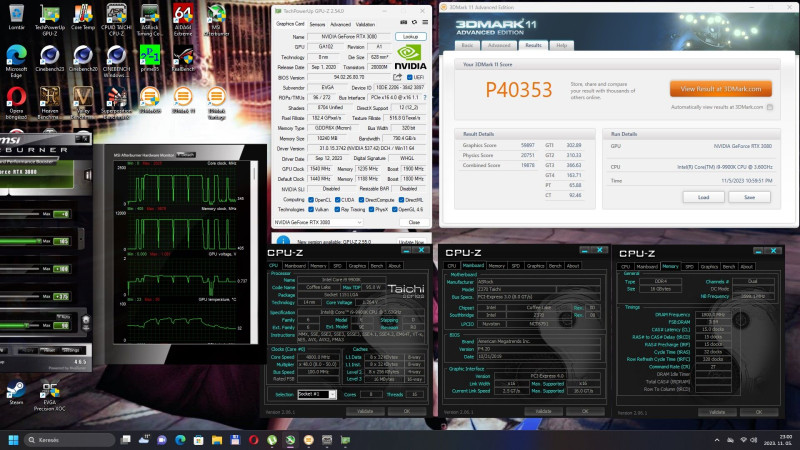Toggle DirectCompute checkbox in GPU-Z

(361, 200)
